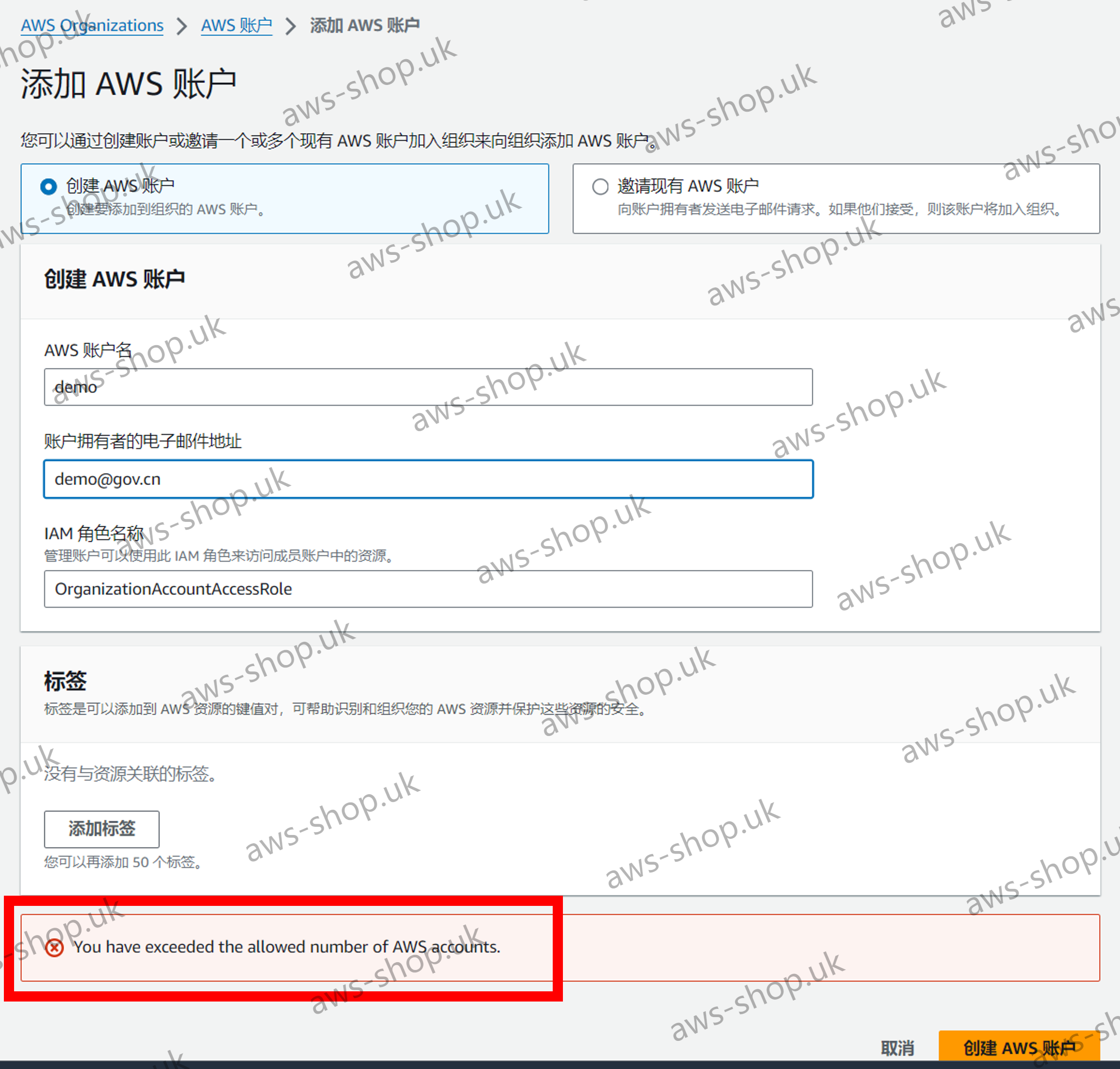
Task: Click second breadcrumb chevron before 添加 AWS 账户
Action: (x=291, y=26)
